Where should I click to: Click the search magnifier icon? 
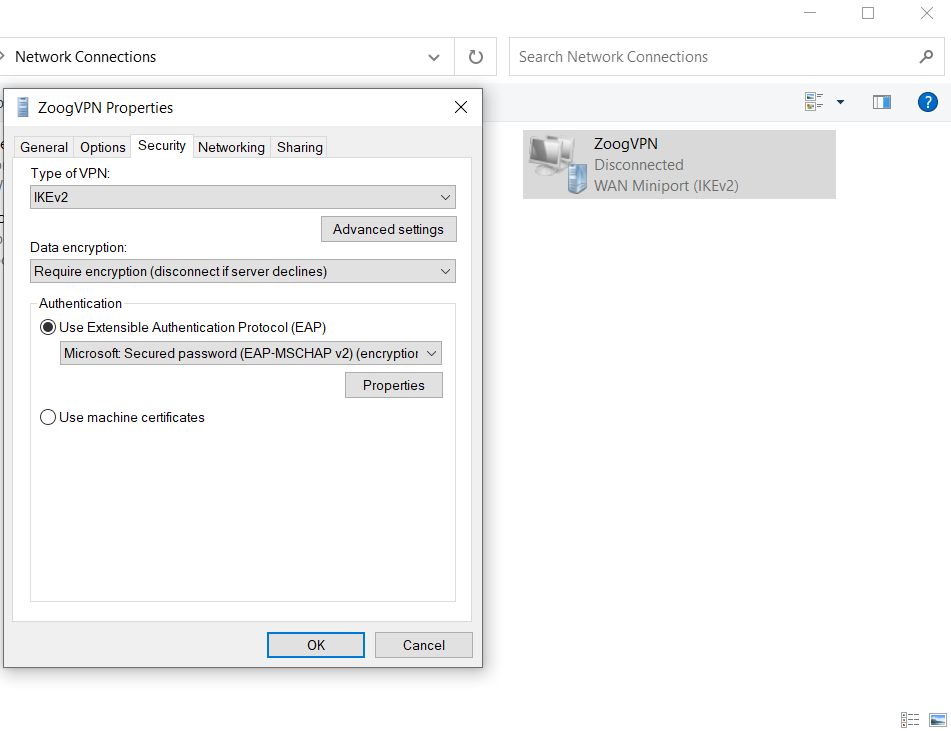(x=926, y=57)
